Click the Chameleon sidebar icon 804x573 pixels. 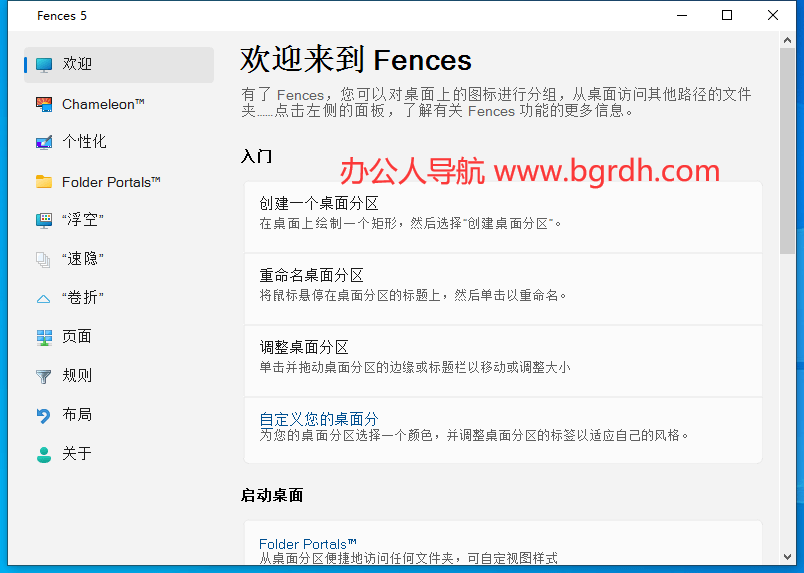(x=44, y=104)
